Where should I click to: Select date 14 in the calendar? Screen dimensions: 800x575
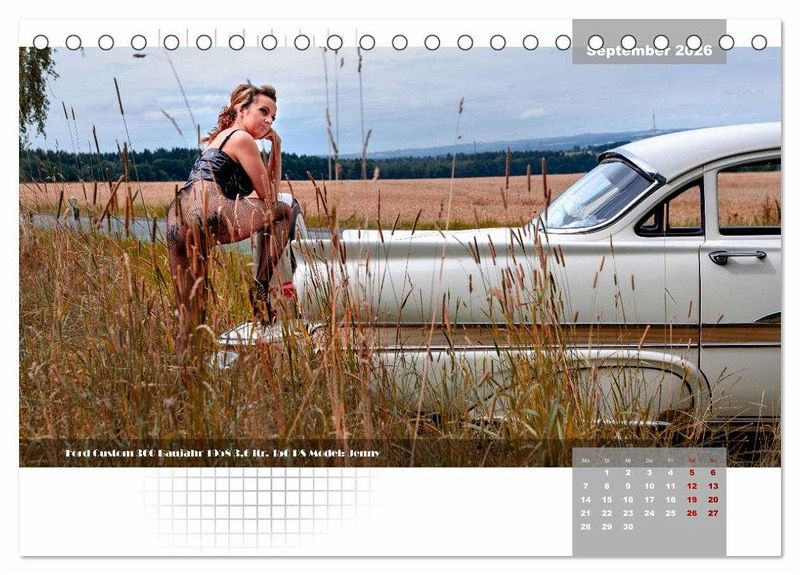coord(586,499)
